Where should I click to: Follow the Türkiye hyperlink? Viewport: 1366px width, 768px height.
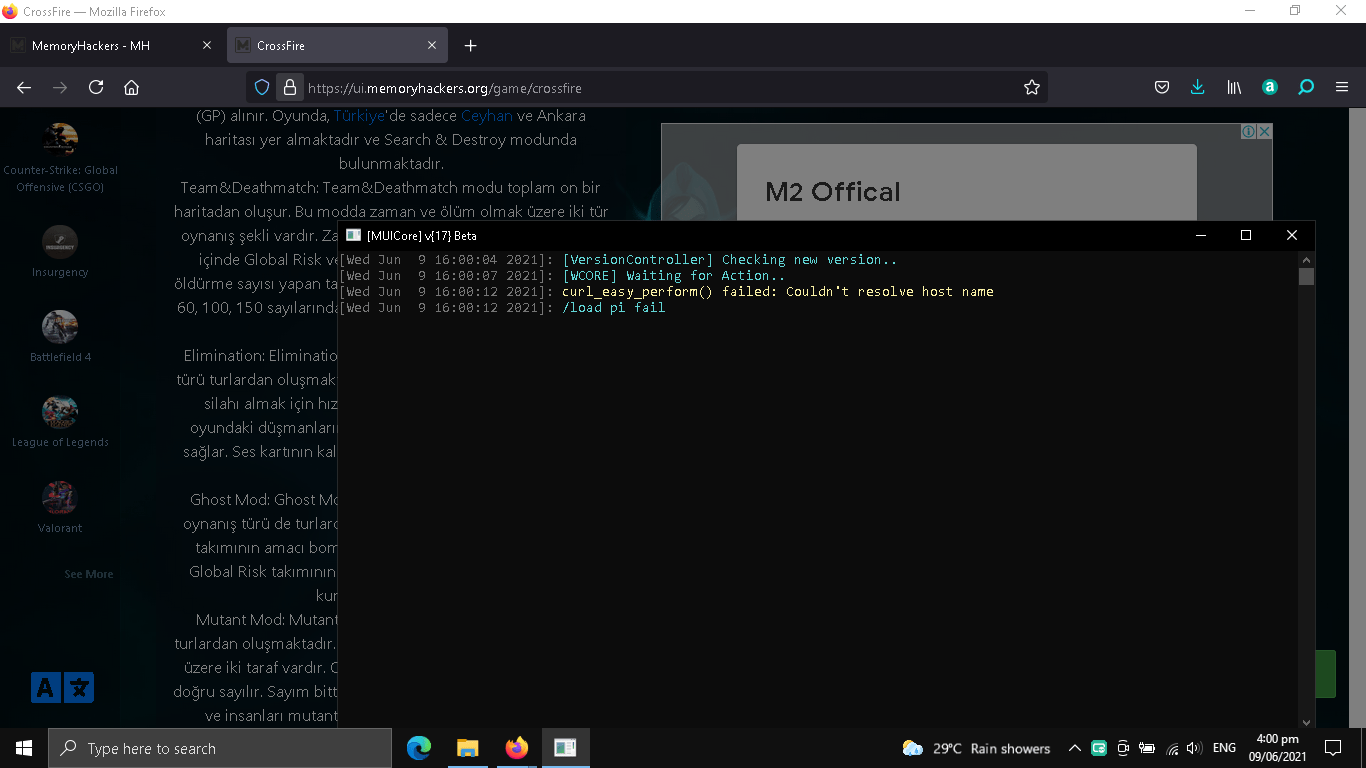coord(358,116)
